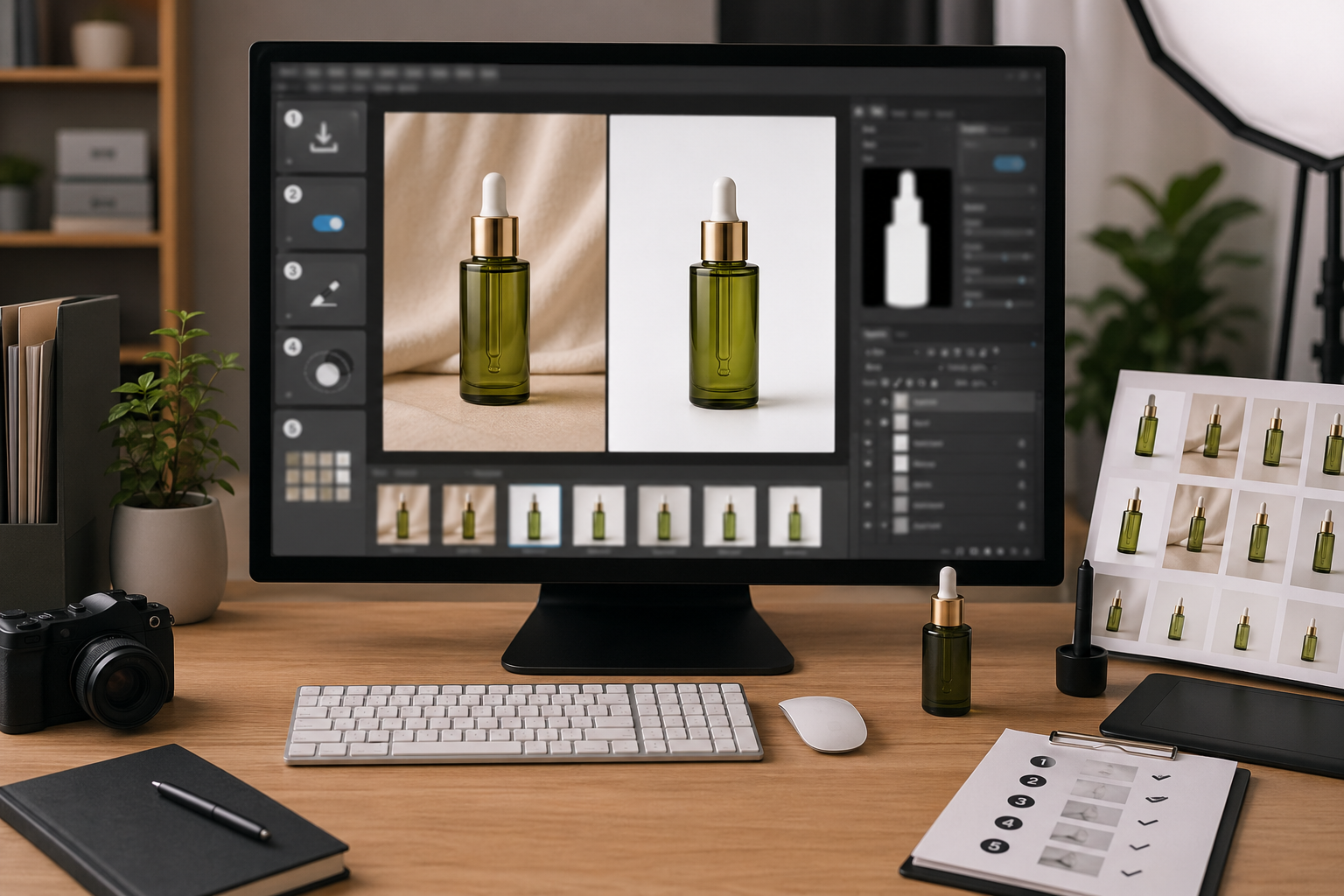
Task: Click the lock icon on the third layer
Action: (1022, 444)
